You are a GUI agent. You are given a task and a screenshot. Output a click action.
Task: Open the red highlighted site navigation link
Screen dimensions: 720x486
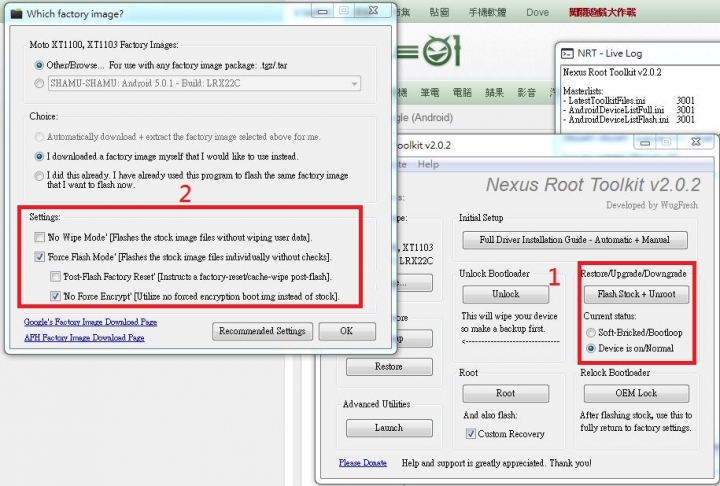pos(602,12)
